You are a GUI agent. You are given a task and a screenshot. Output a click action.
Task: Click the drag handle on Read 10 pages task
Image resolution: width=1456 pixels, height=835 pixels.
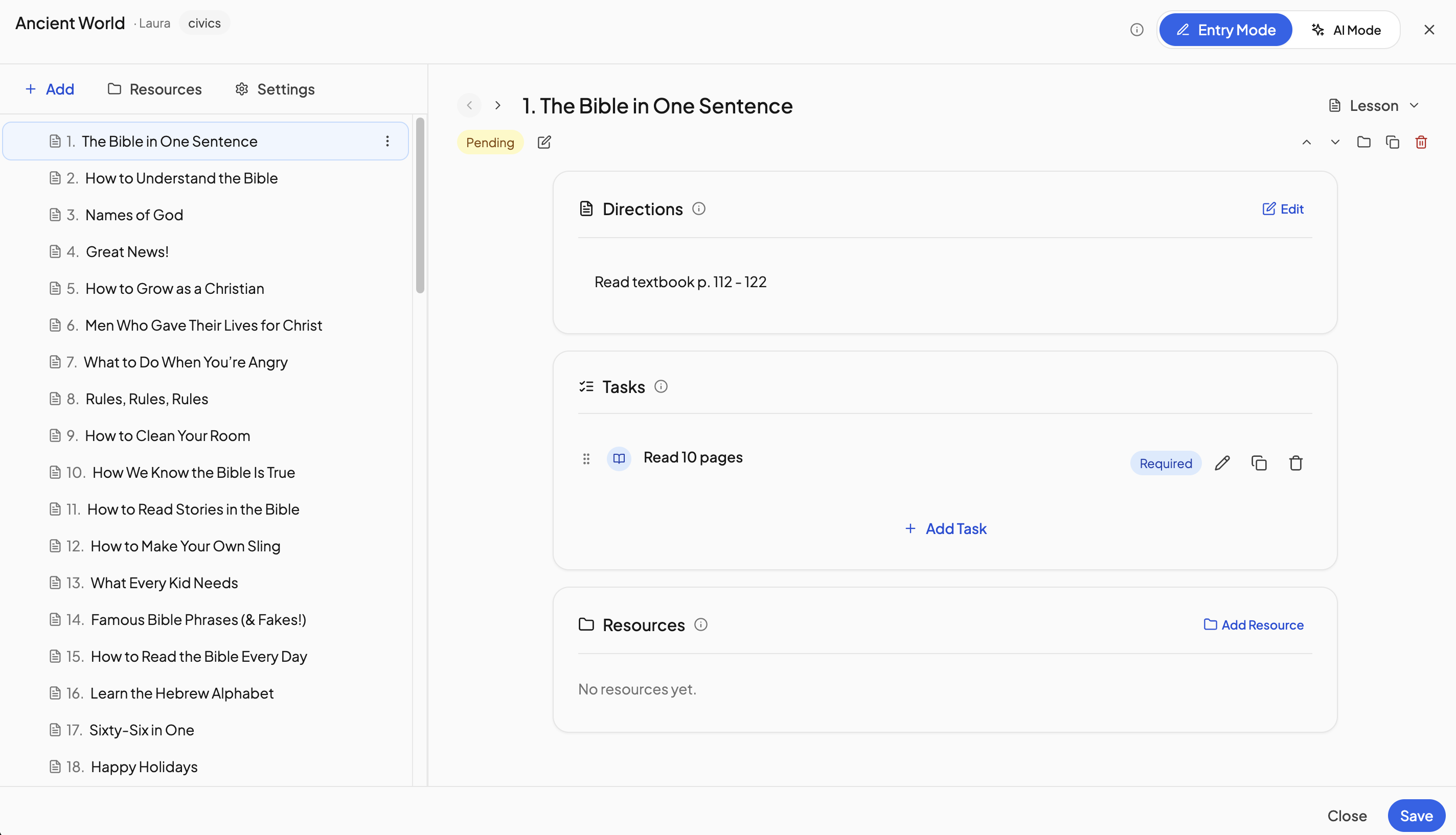pos(586,459)
